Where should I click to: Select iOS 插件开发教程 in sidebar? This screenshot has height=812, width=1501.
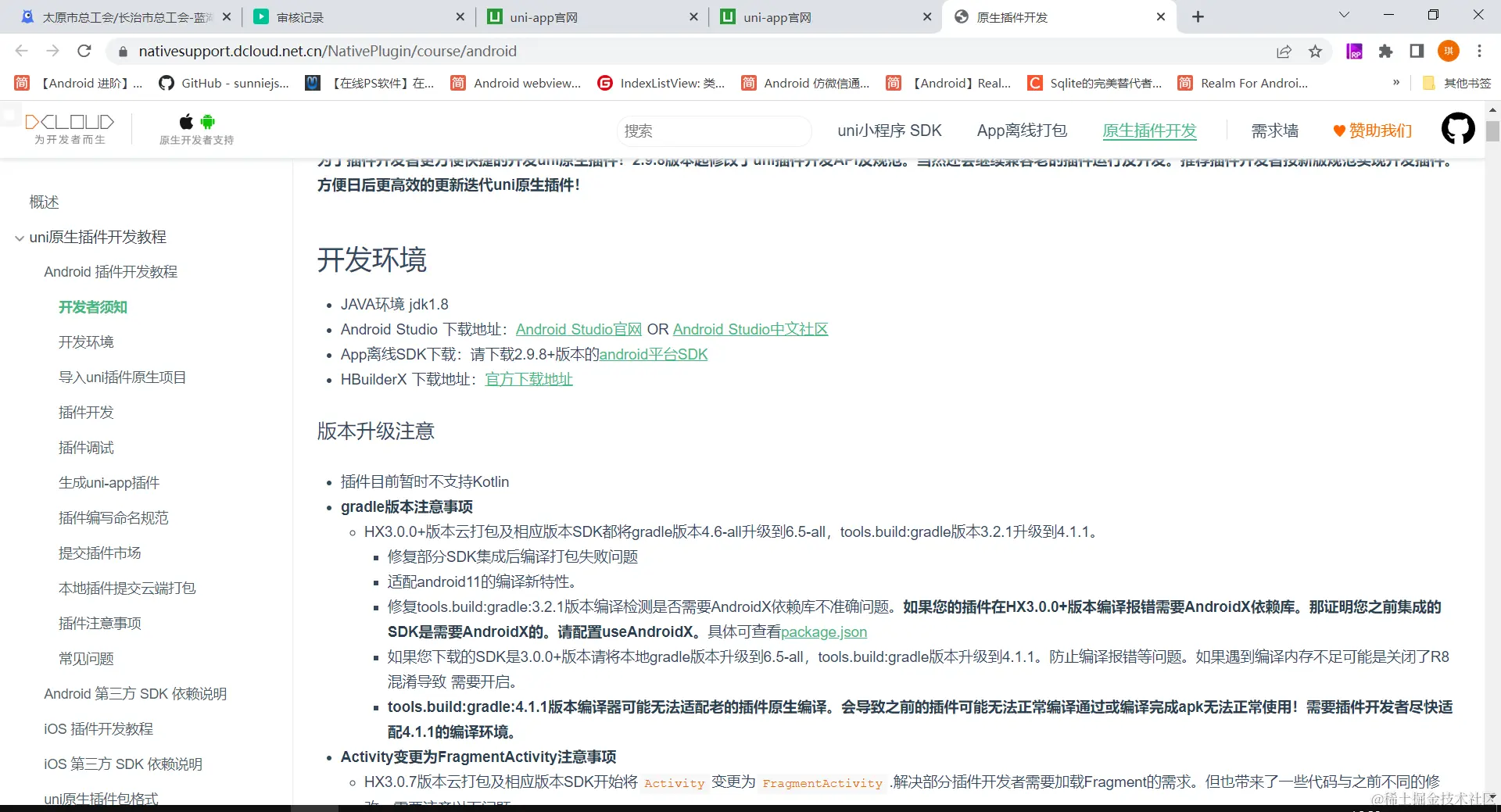tap(99, 728)
